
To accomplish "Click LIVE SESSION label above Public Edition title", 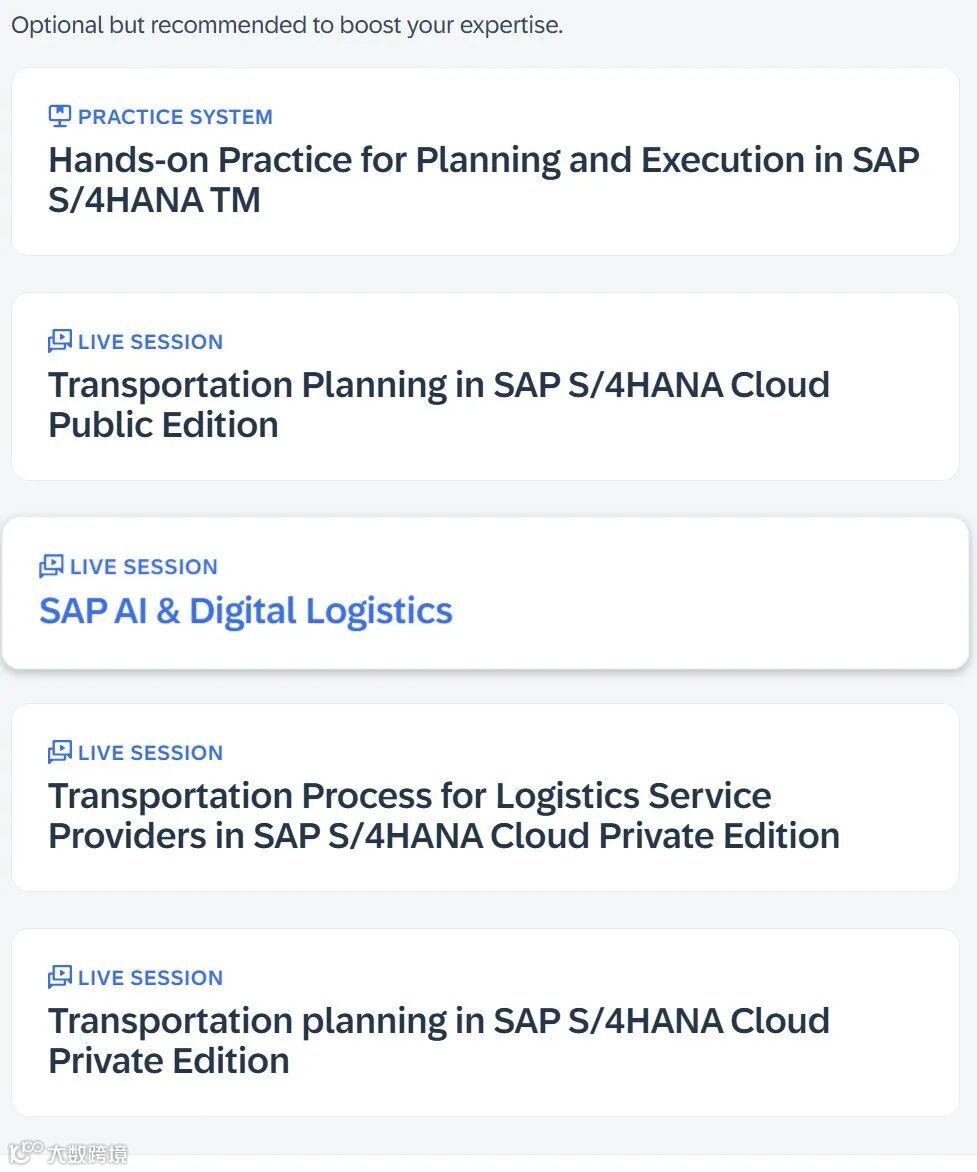I will point(150,342).
